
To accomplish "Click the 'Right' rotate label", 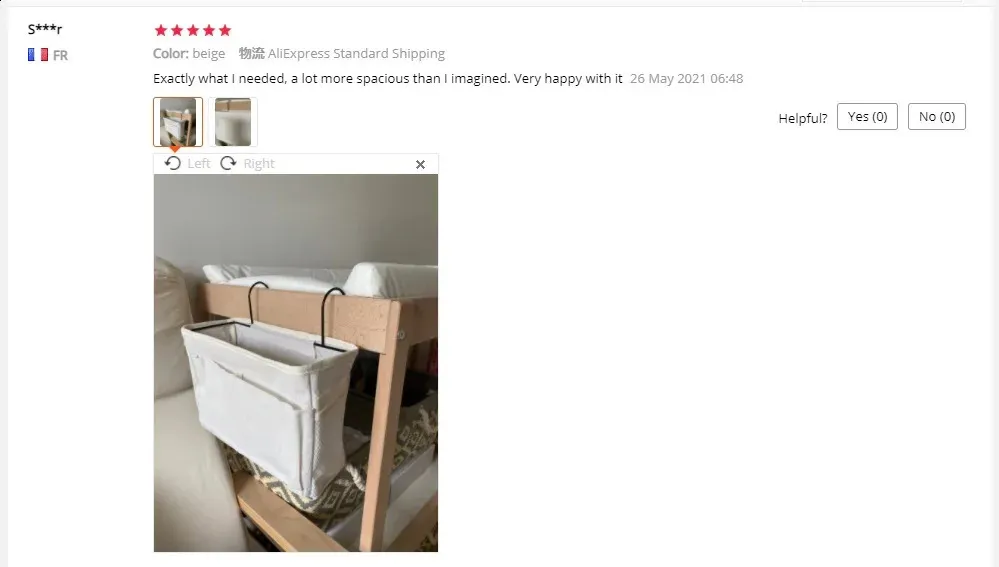I will [x=259, y=164].
